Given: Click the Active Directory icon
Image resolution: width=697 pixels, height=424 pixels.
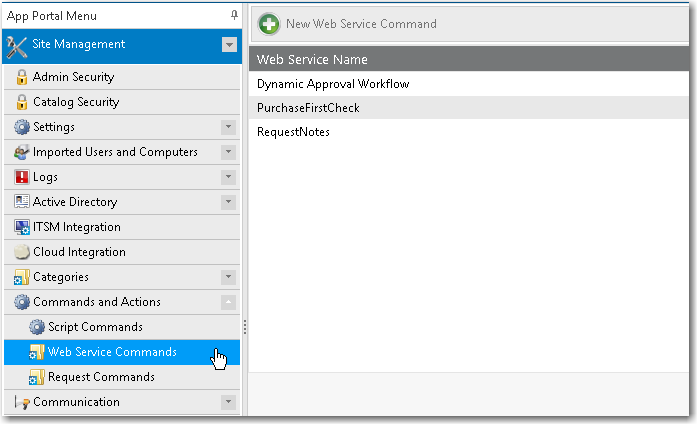Looking at the screenshot, I should click(22, 202).
